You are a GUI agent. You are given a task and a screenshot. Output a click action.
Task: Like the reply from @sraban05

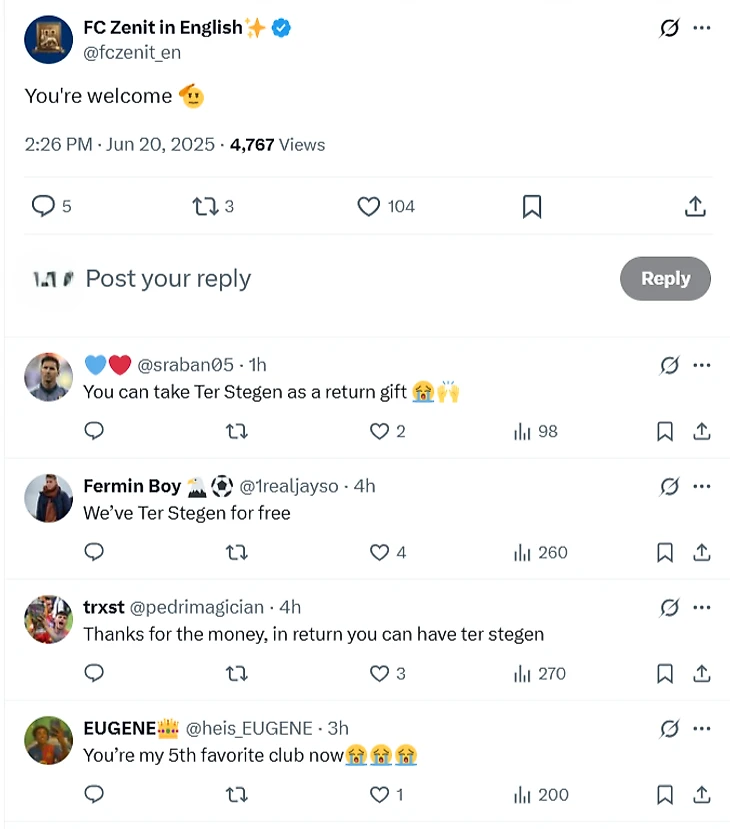379,431
